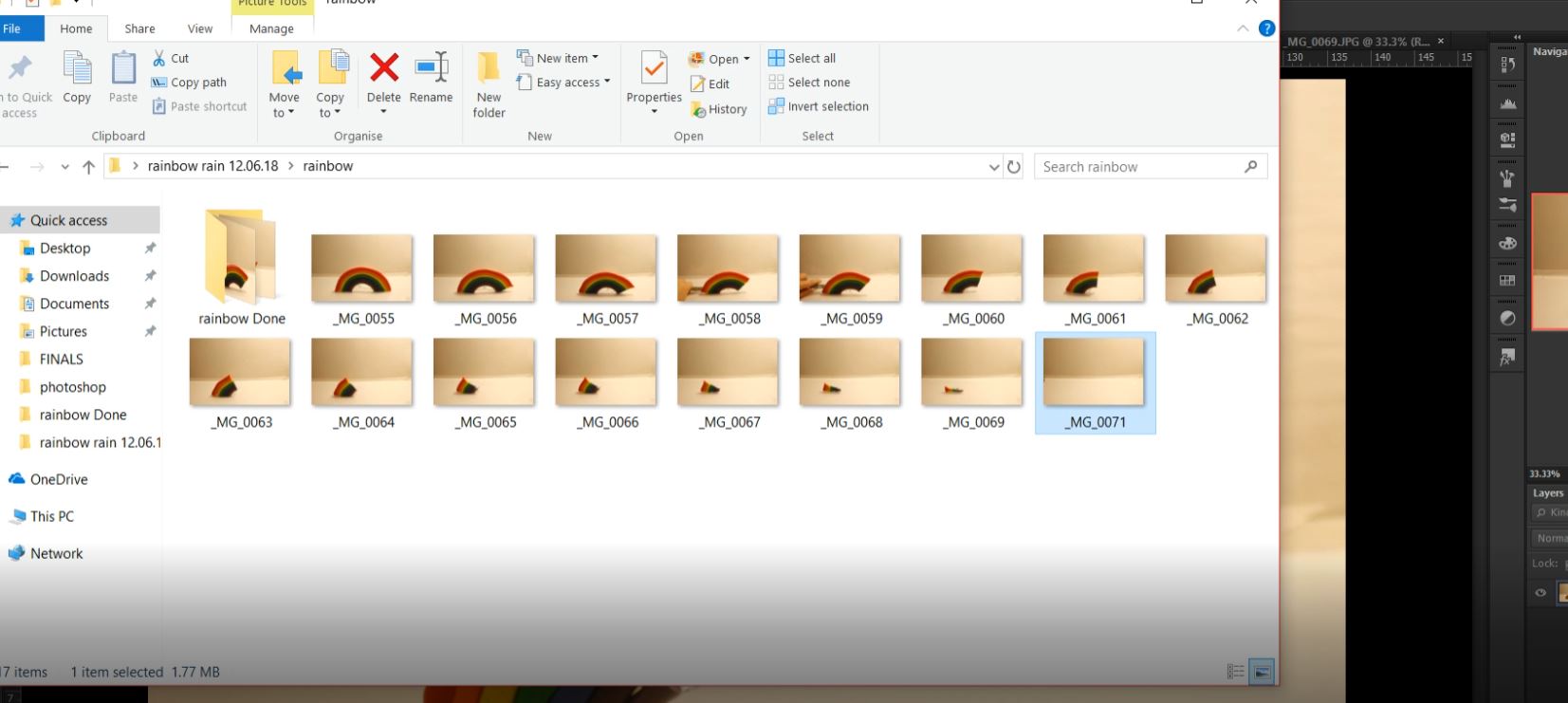Open Photoshop Color palette panel icon

pos(1507,243)
